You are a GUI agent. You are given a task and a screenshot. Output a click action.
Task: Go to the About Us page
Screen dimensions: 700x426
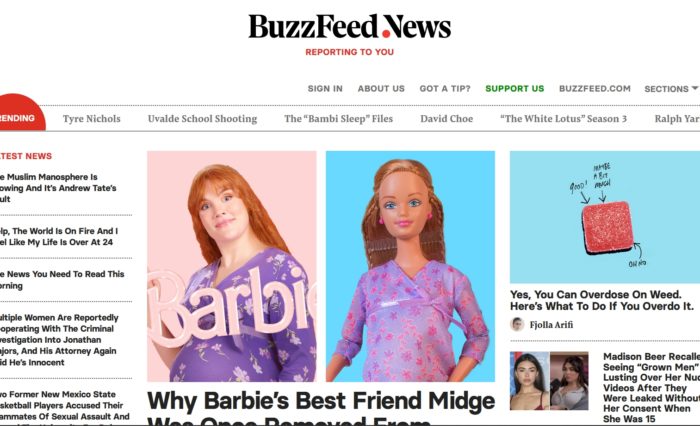pos(381,88)
